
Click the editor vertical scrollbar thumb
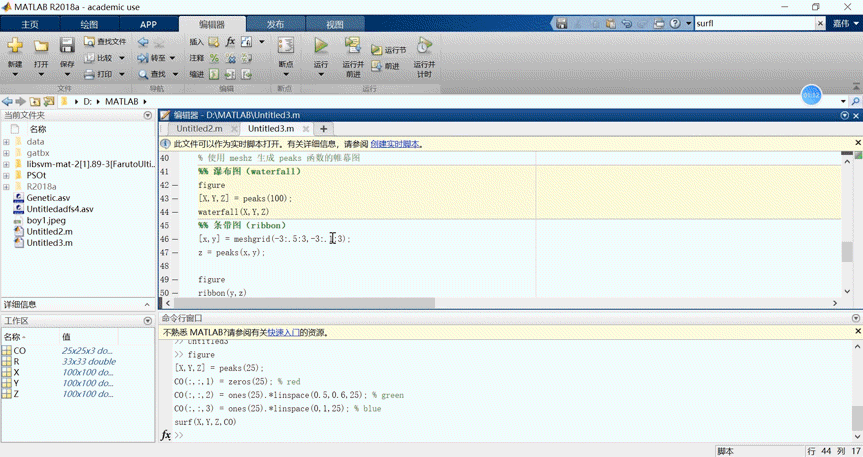click(x=847, y=252)
